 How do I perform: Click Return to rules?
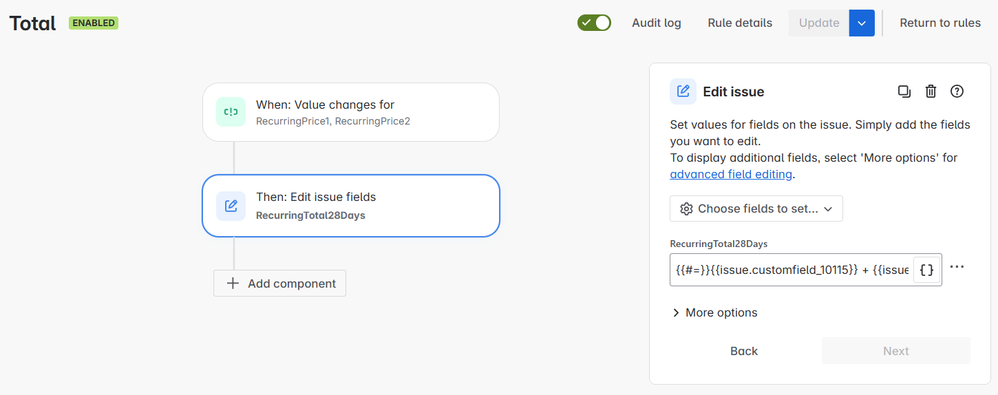pos(940,23)
